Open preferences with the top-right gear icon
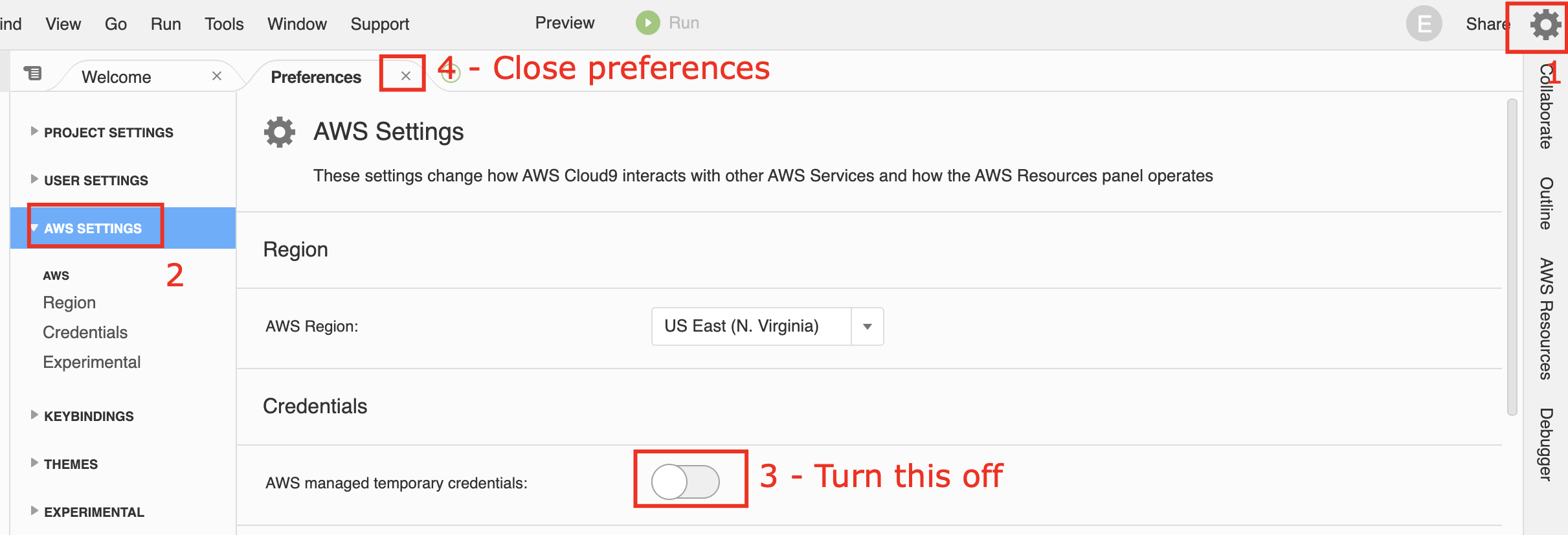This screenshot has width=1568, height=535. pos(1545,25)
